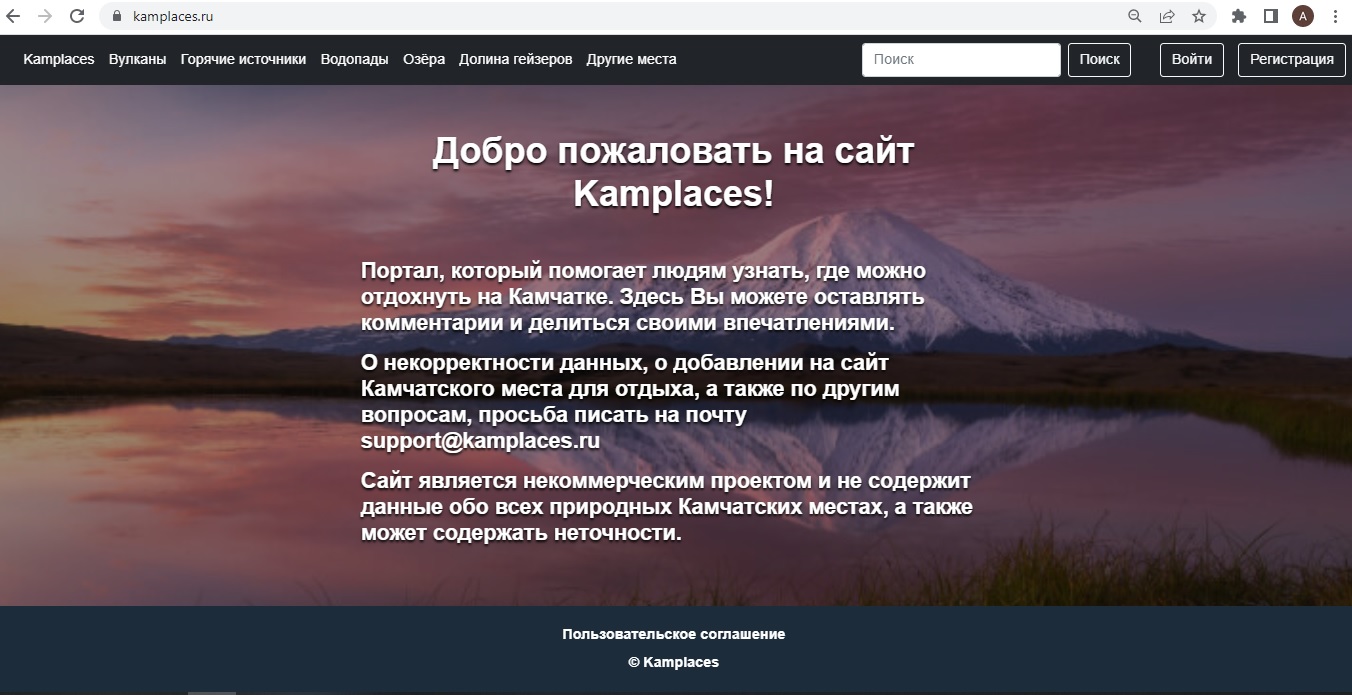The image size is (1352, 695).
Task: Click the Kamplaces brand link in navbar
Action: click(59, 59)
